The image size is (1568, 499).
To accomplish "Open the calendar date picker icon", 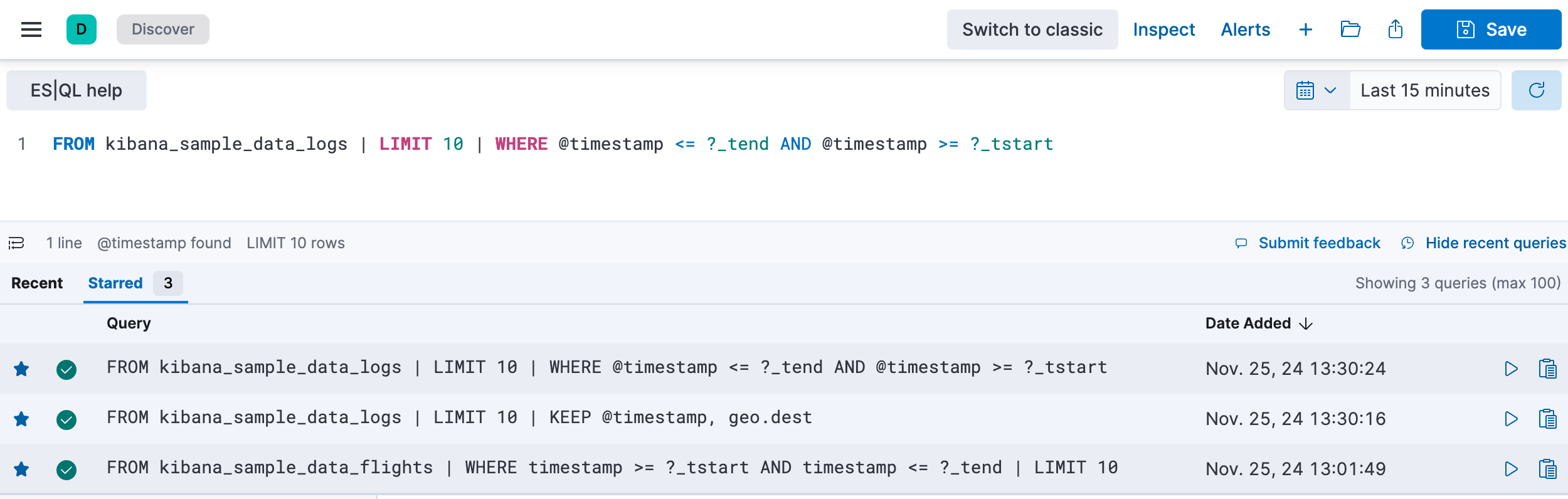I will [x=1305, y=90].
